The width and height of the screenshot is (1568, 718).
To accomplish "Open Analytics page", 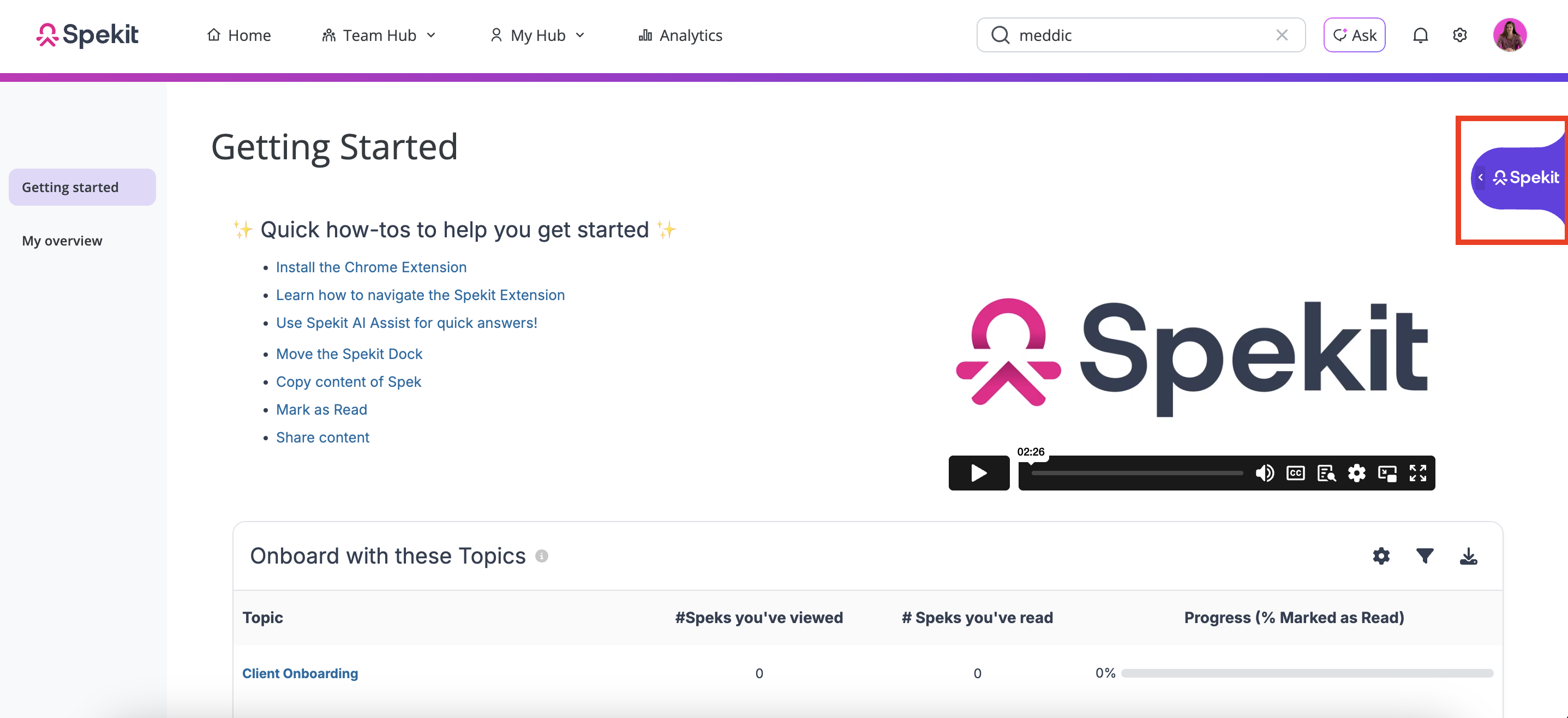I will click(x=680, y=35).
